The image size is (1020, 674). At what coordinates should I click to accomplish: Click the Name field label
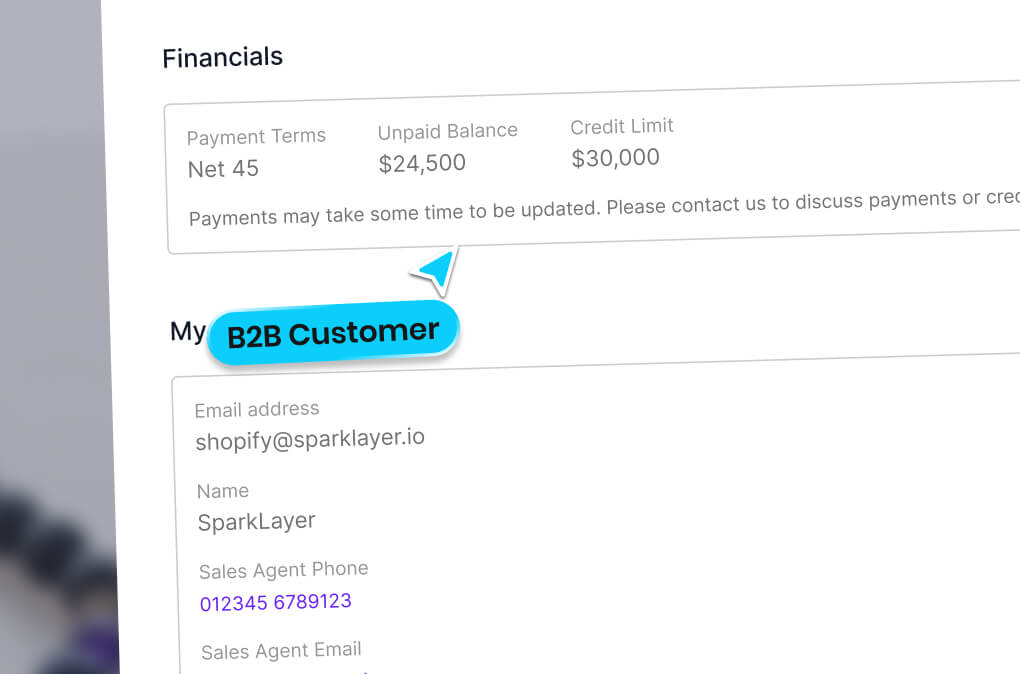coord(223,491)
